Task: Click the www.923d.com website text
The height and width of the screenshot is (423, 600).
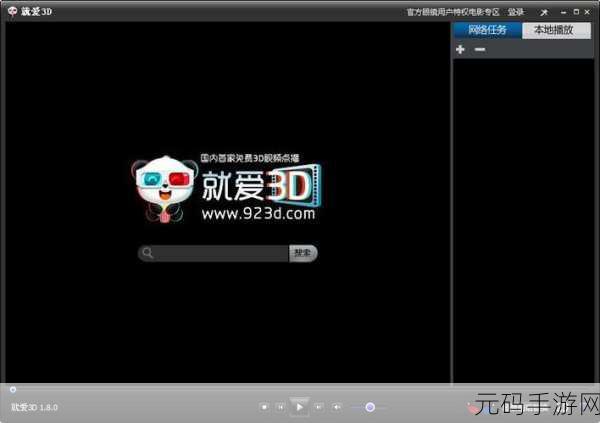Action: (x=258, y=213)
